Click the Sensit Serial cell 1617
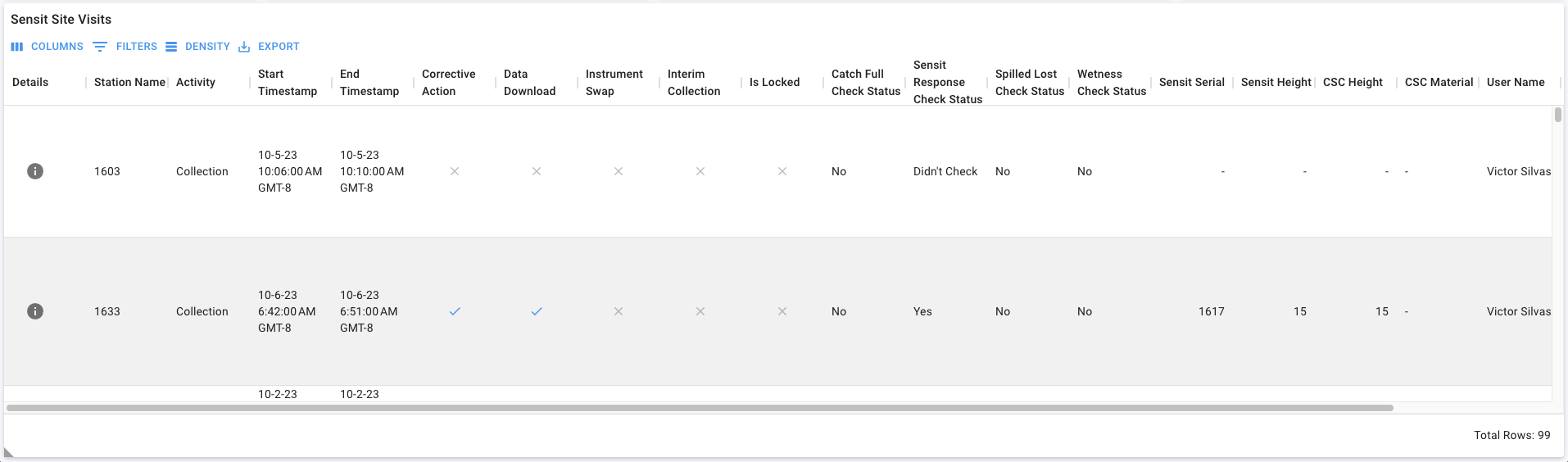Viewport: 1568px width, 462px height. coord(1212,311)
